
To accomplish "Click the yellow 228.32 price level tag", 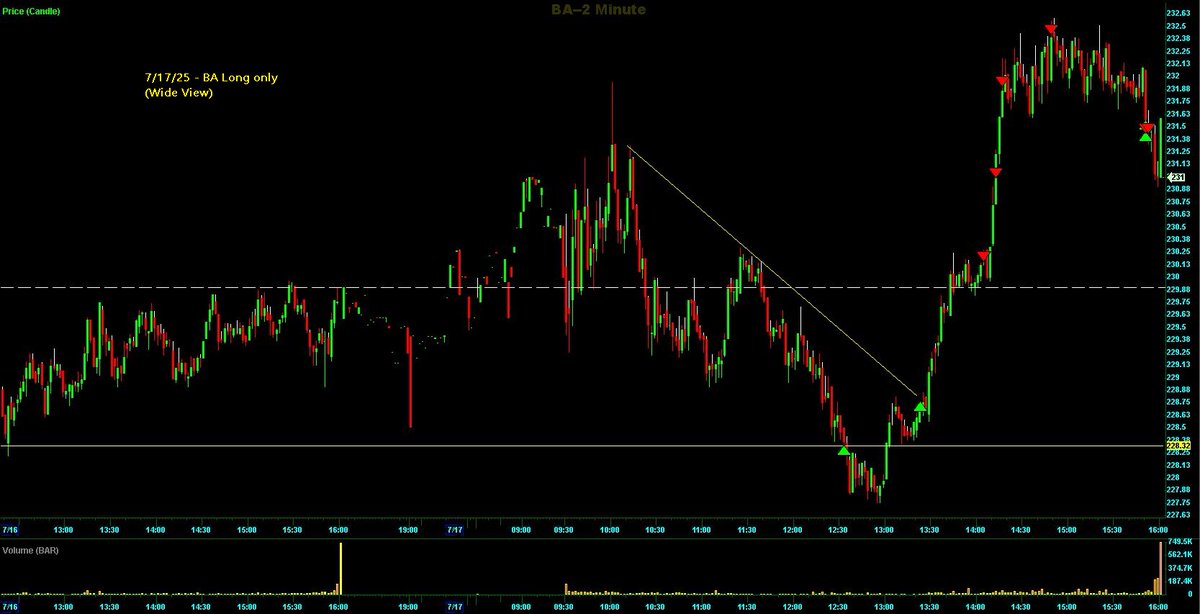I will (x=1178, y=446).
